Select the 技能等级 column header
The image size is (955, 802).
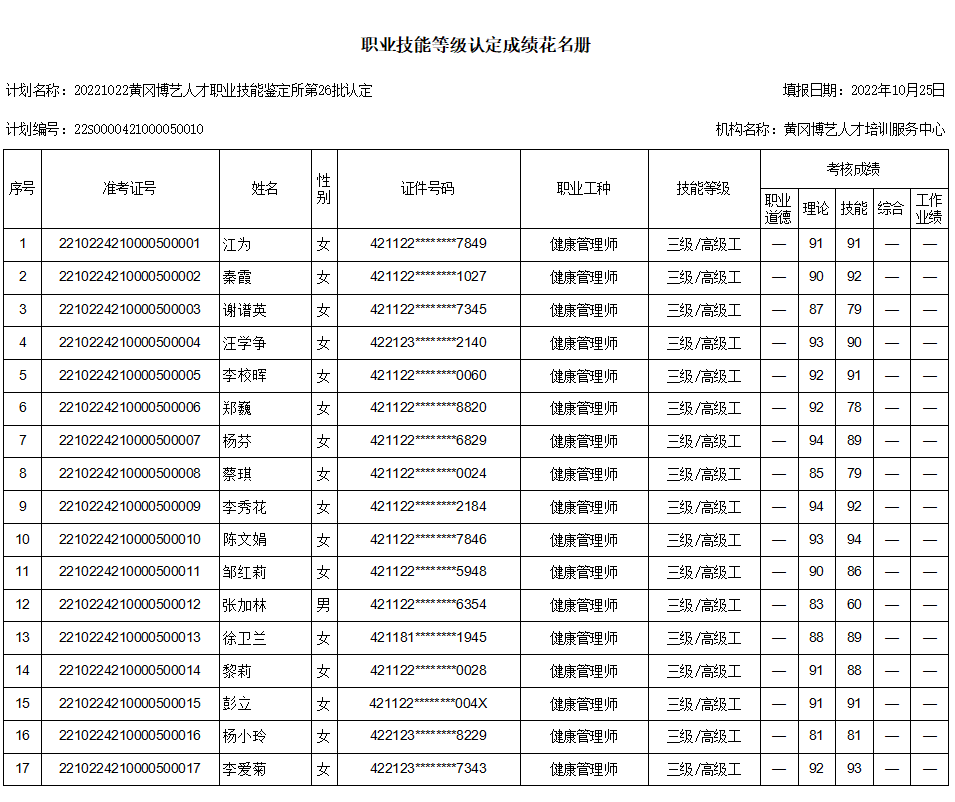(703, 188)
